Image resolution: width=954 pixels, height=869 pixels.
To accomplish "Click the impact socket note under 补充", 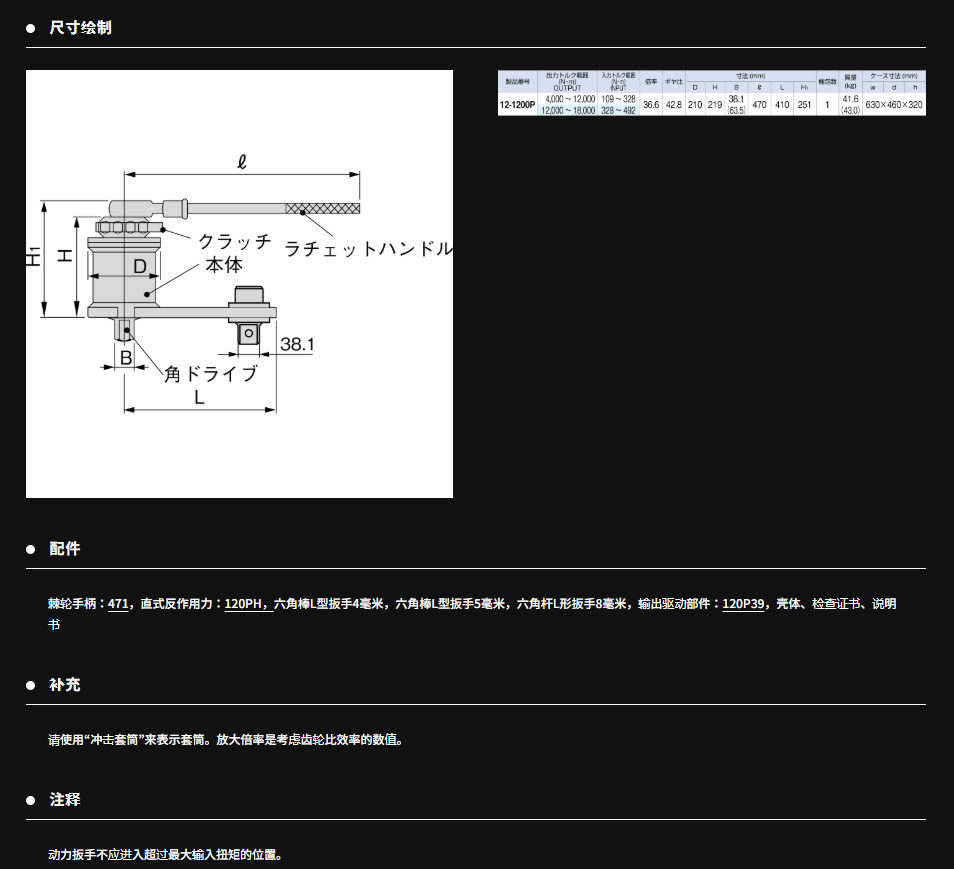I will [x=225, y=740].
